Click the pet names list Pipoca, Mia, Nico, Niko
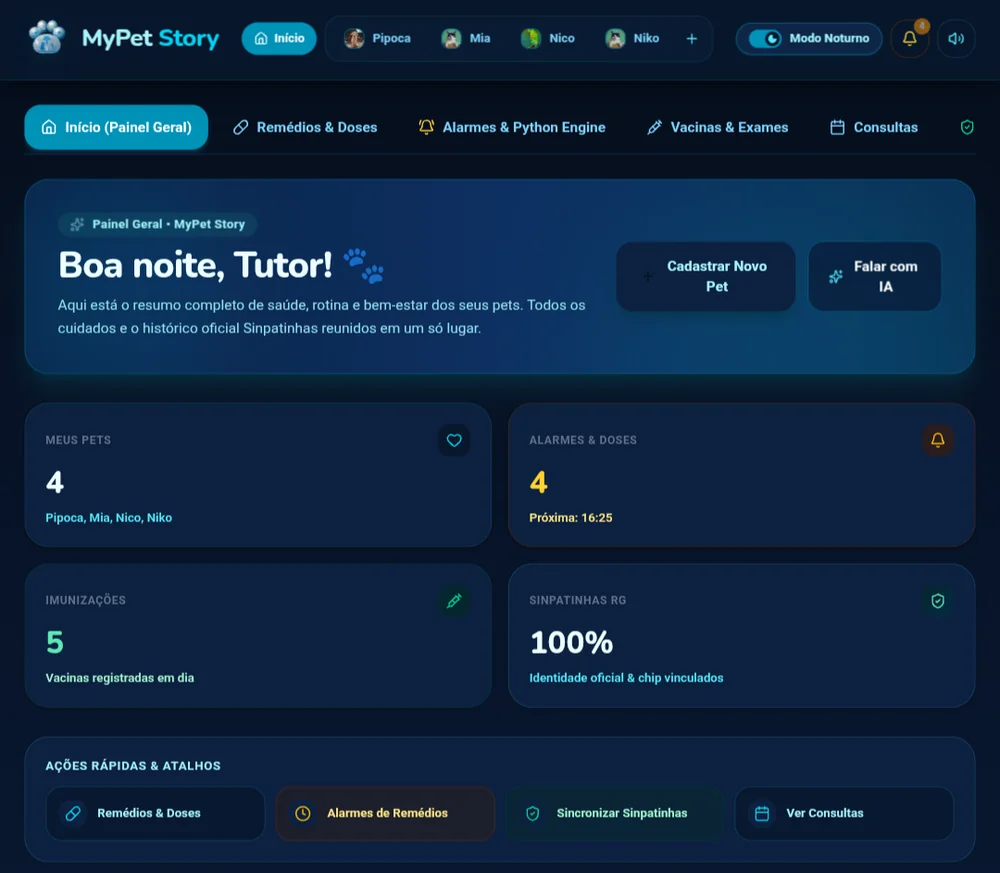The image size is (1000, 873). coord(108,518)
